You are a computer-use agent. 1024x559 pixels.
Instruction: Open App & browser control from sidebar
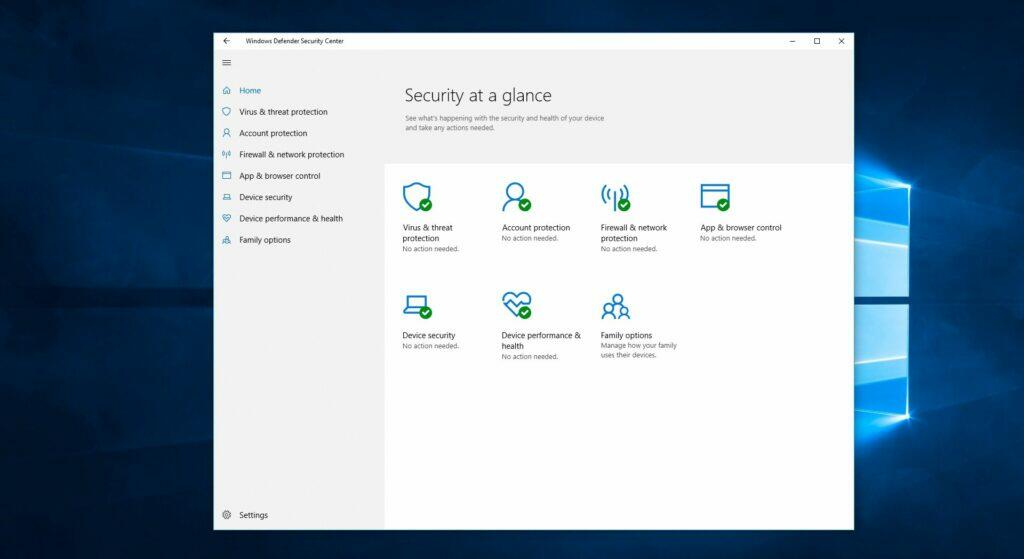coord(280,176)
